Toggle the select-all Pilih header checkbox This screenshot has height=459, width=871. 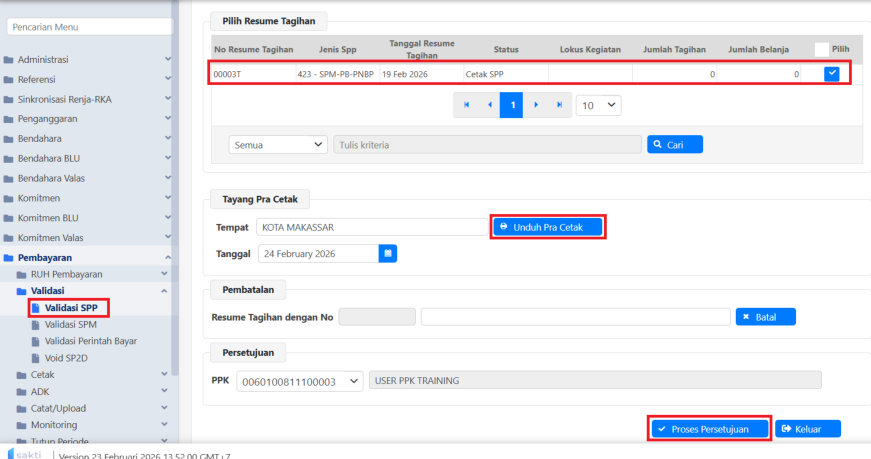[x=821, y=49]
